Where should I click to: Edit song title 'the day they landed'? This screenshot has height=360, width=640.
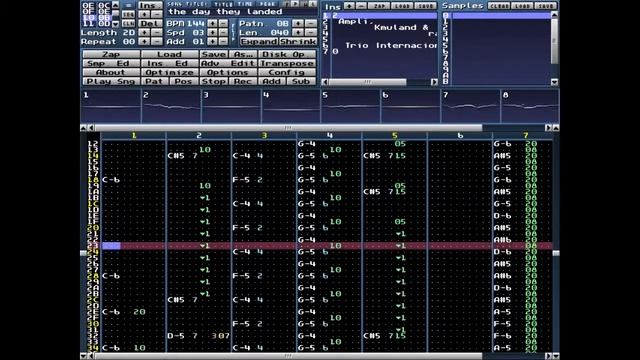(x=242, y=12)
